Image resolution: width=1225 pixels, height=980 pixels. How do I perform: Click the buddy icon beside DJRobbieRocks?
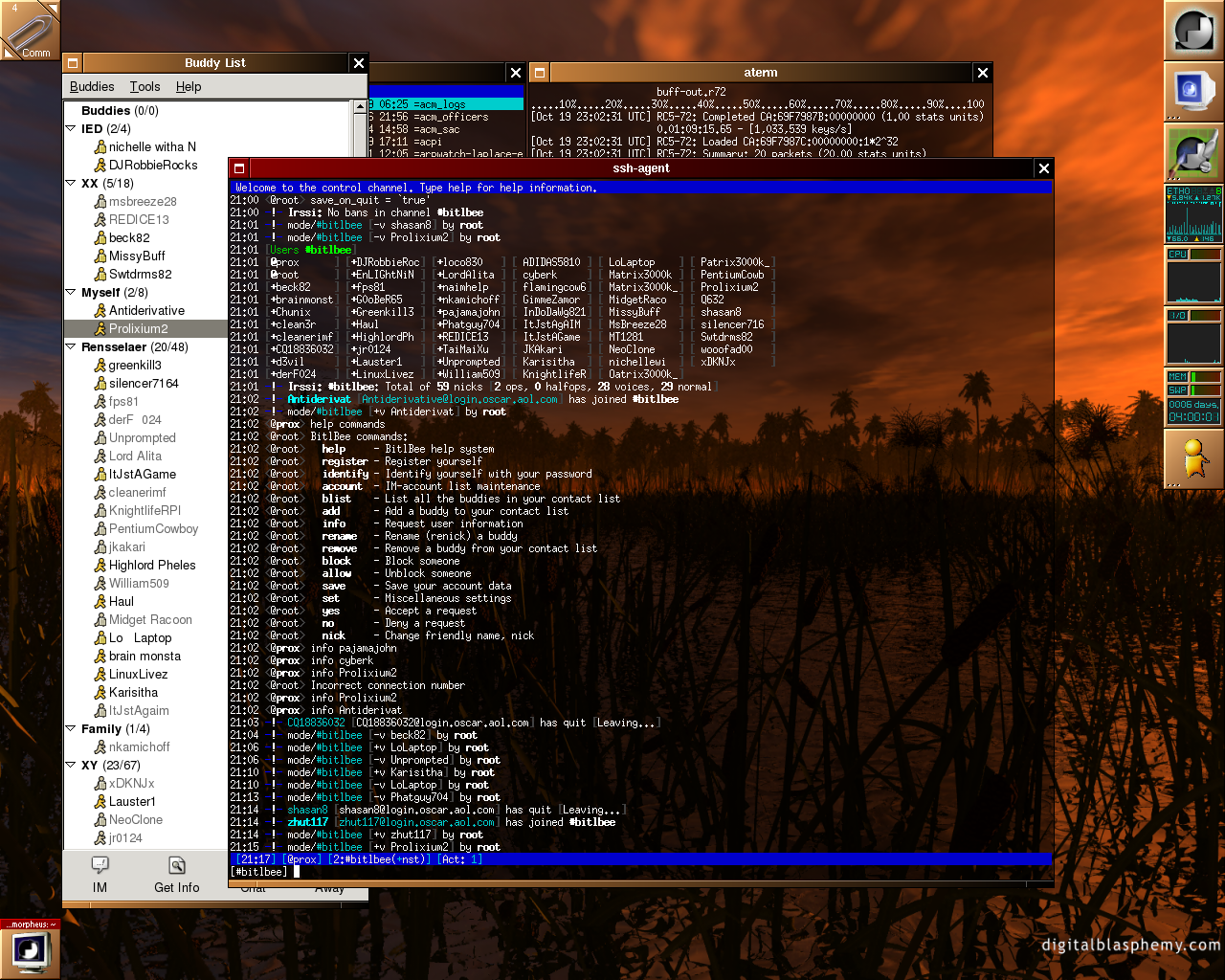coord(100,166)
